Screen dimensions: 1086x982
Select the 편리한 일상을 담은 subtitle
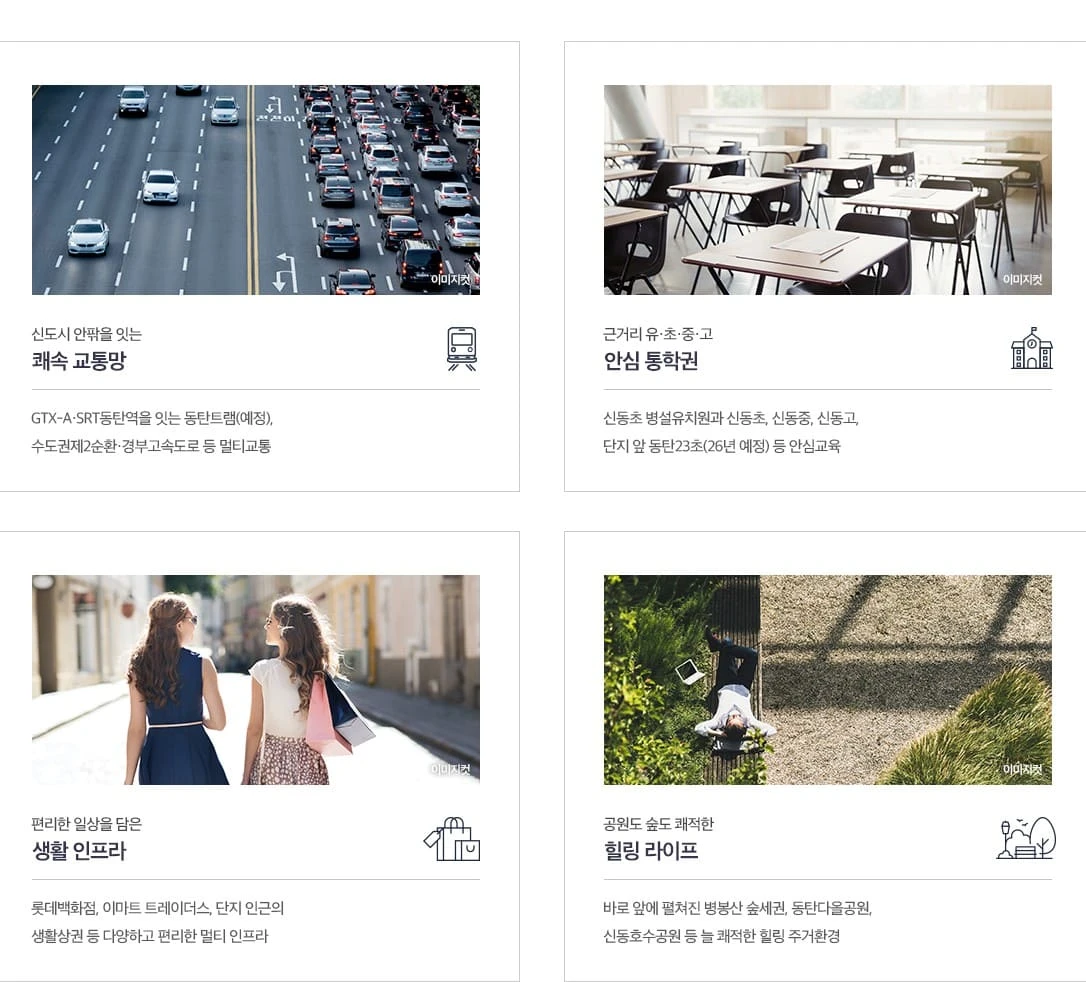87,824
